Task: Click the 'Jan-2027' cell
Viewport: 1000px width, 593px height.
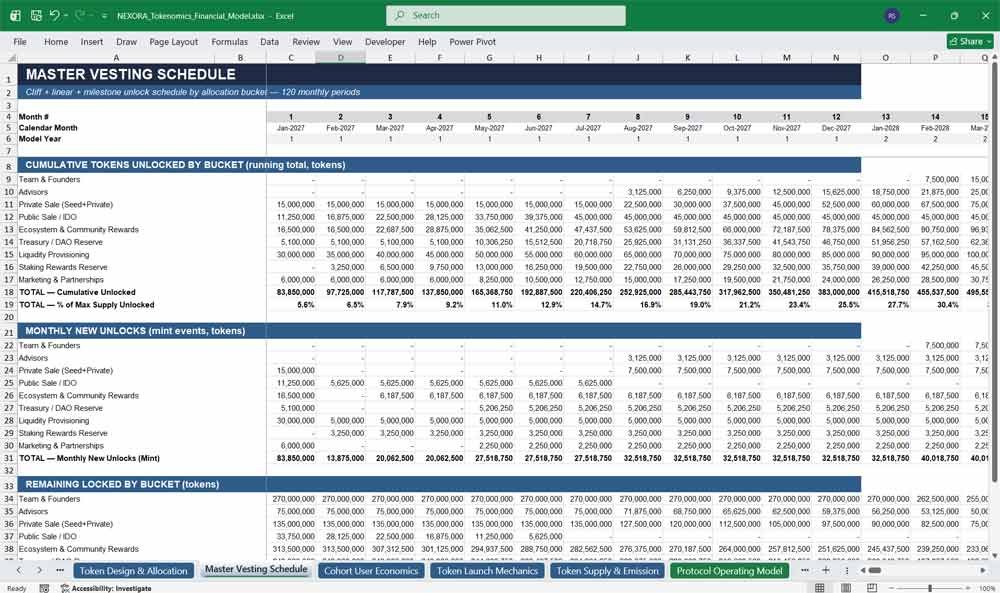Action: [291, 128]
